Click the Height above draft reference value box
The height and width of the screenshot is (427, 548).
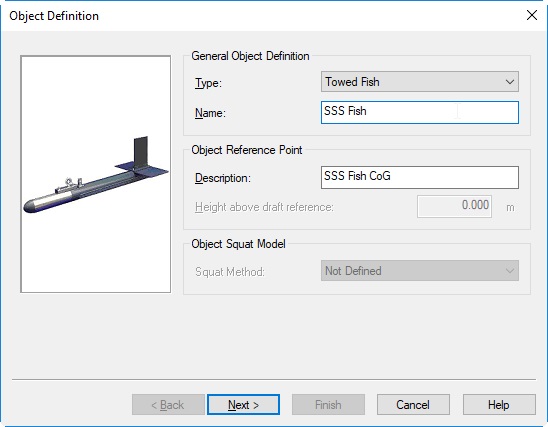click(x=454, y=206)
